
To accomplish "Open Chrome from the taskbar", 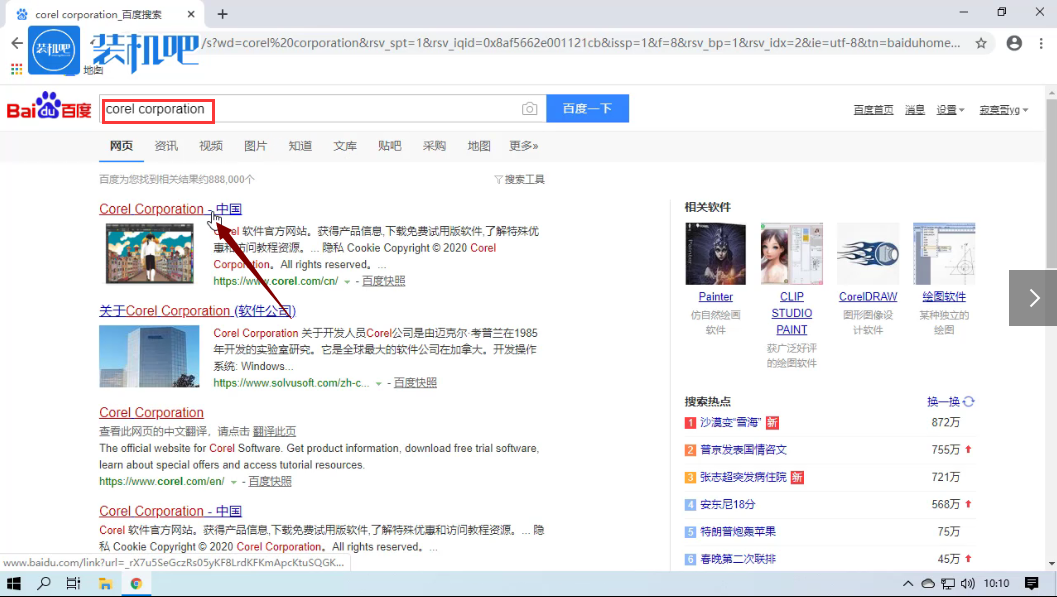I will pyautogui.click(x=136, y=583).
